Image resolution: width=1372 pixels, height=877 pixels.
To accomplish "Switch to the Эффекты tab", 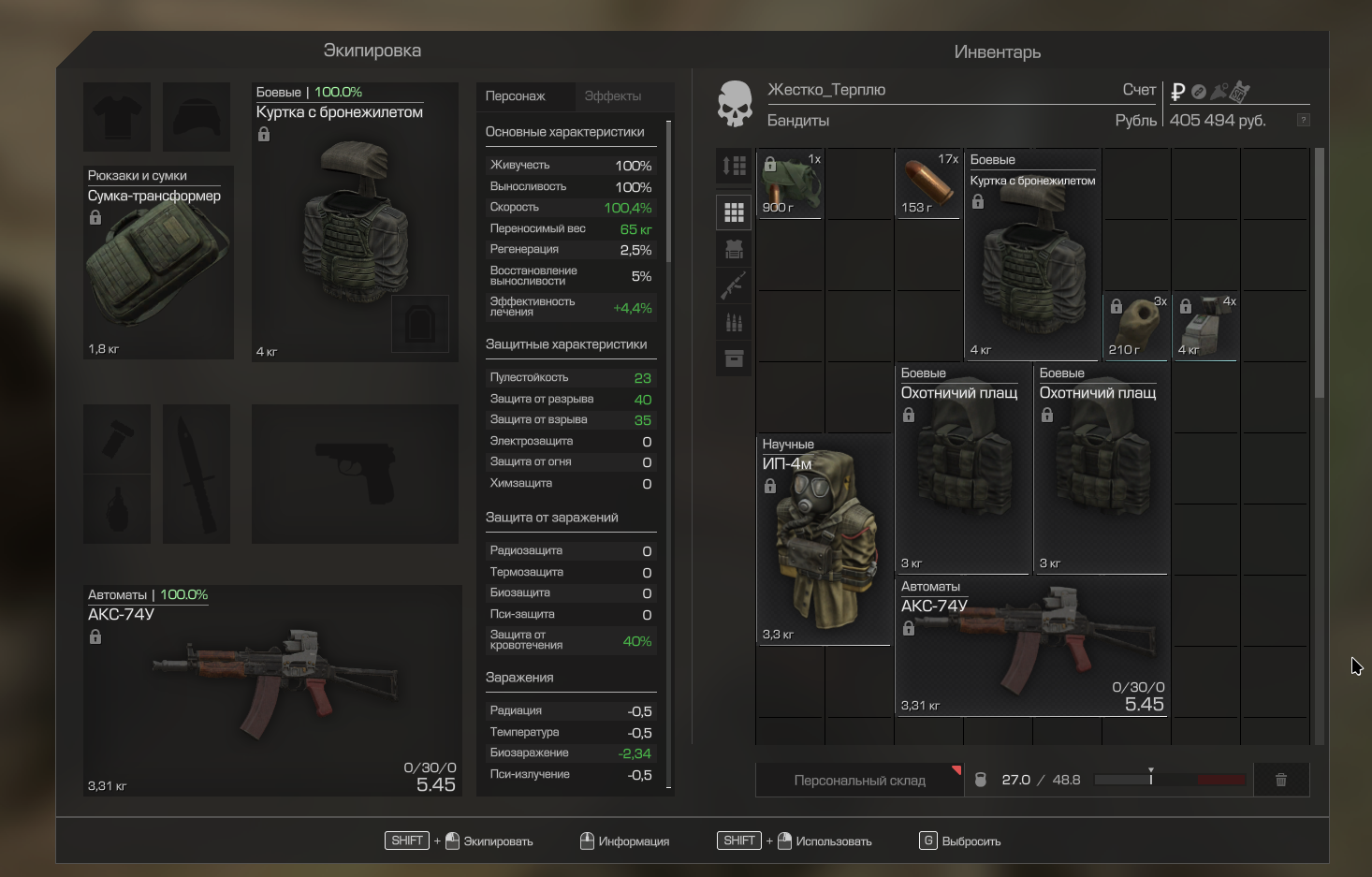I will coord(613,96).
